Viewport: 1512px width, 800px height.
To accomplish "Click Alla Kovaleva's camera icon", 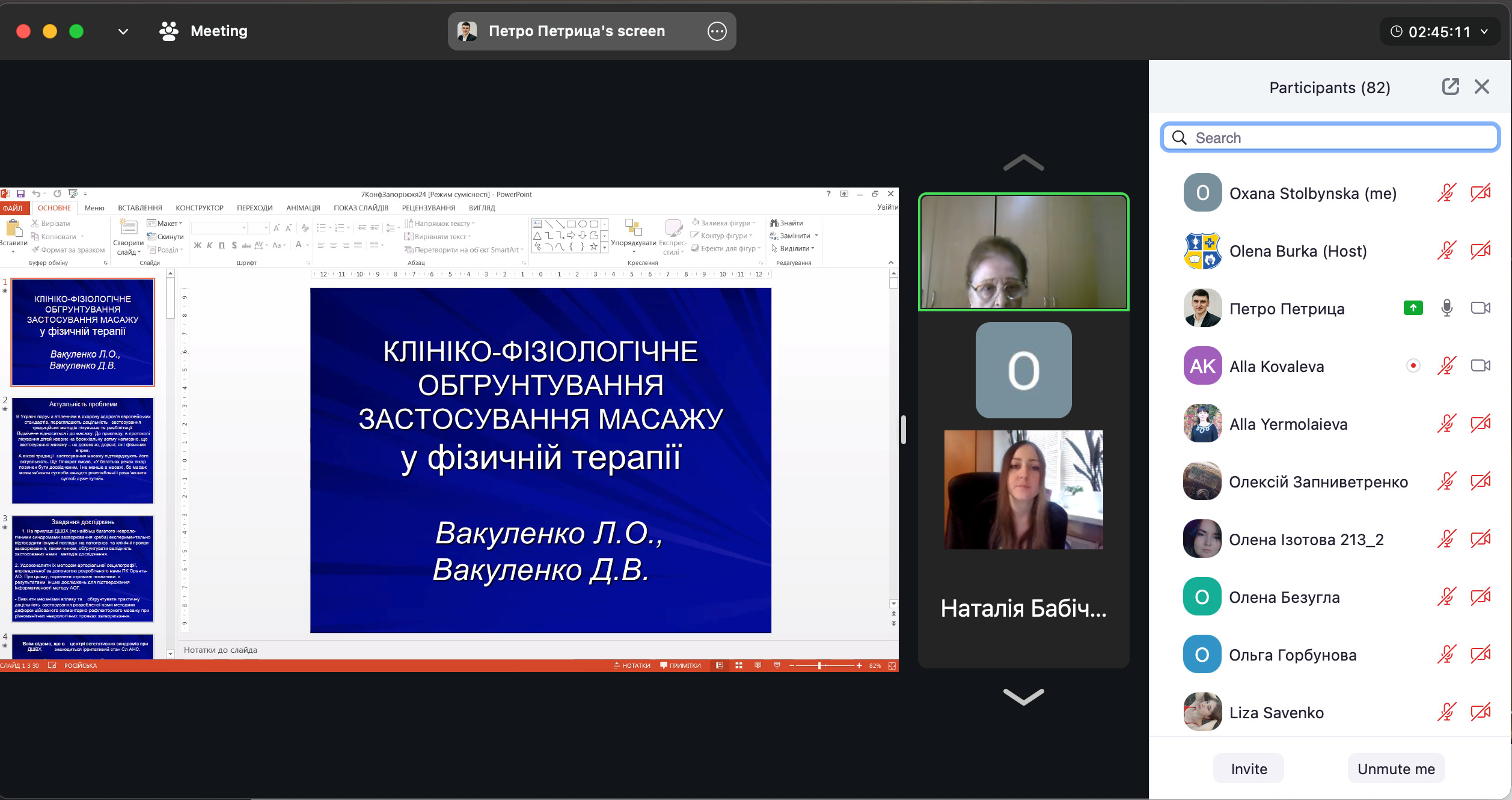I will pos(1480,366).
